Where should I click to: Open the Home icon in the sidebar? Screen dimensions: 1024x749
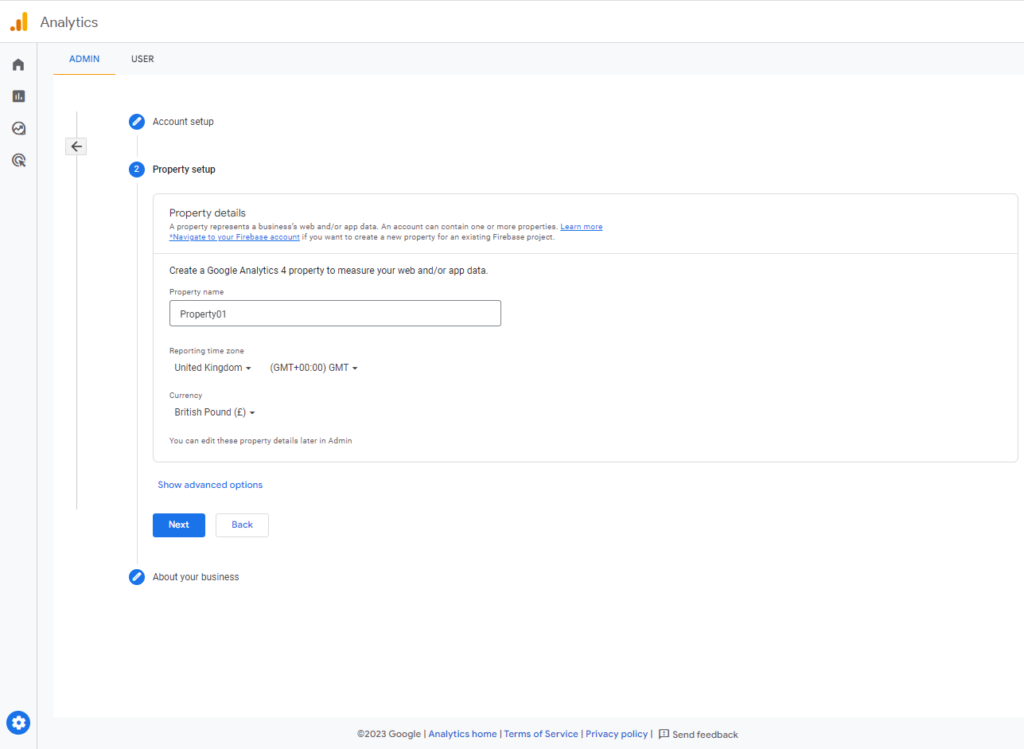point(18,63)
